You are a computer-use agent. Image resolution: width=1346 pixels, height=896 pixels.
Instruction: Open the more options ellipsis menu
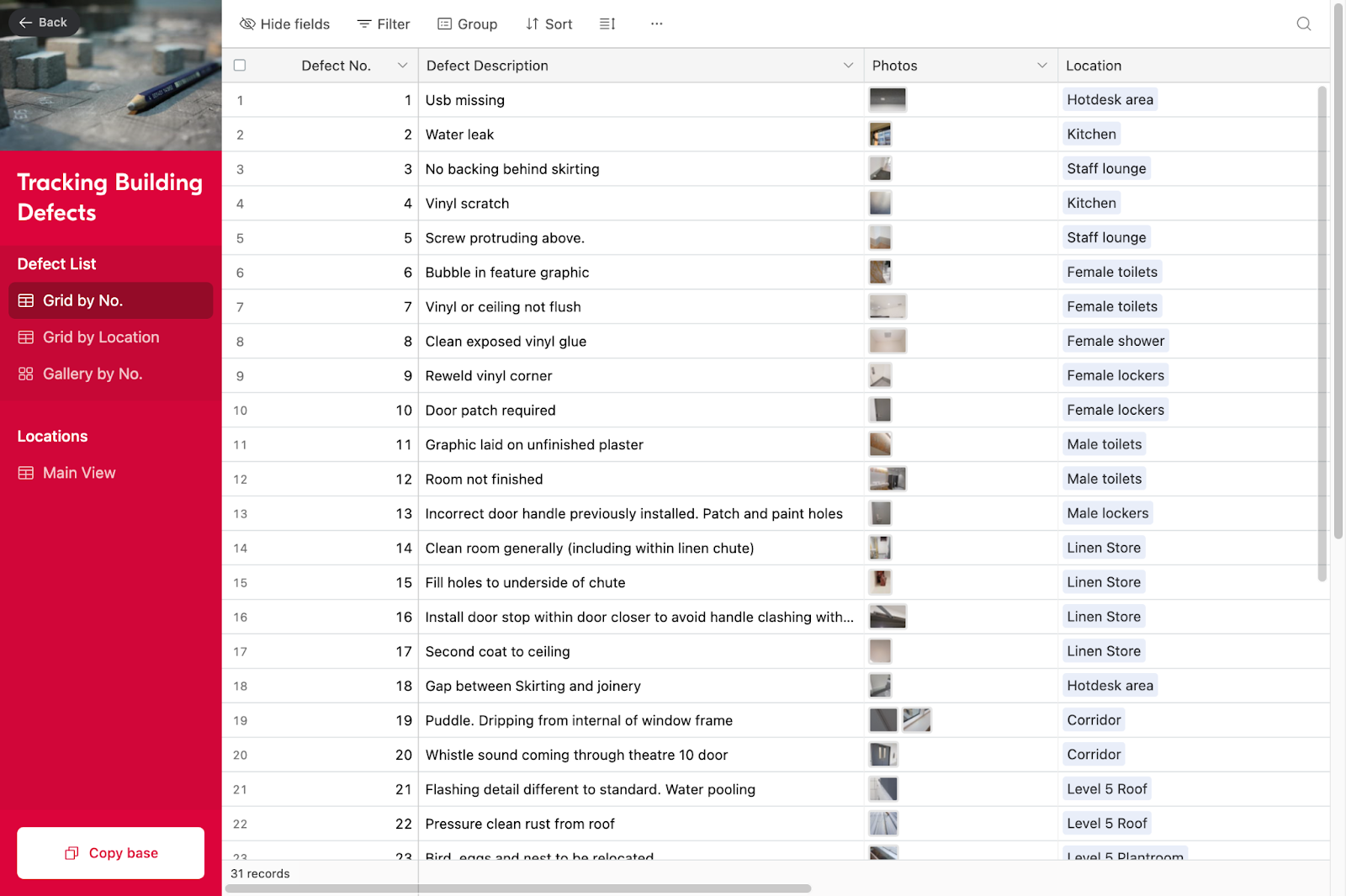coord(656,24)
